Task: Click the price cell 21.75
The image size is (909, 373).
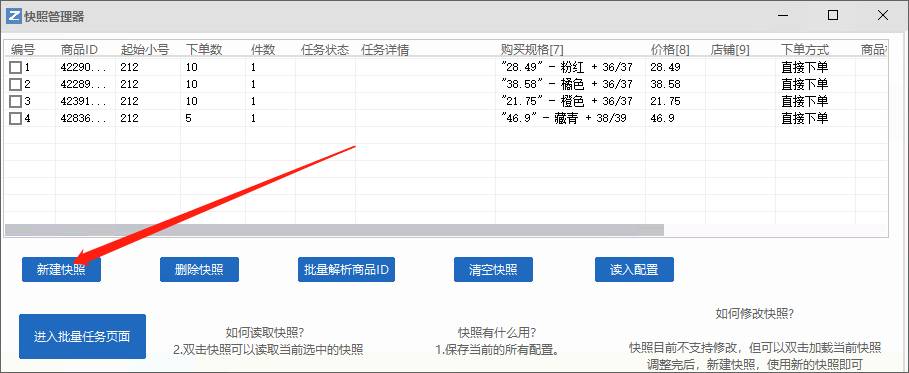Action: point(666,102)
